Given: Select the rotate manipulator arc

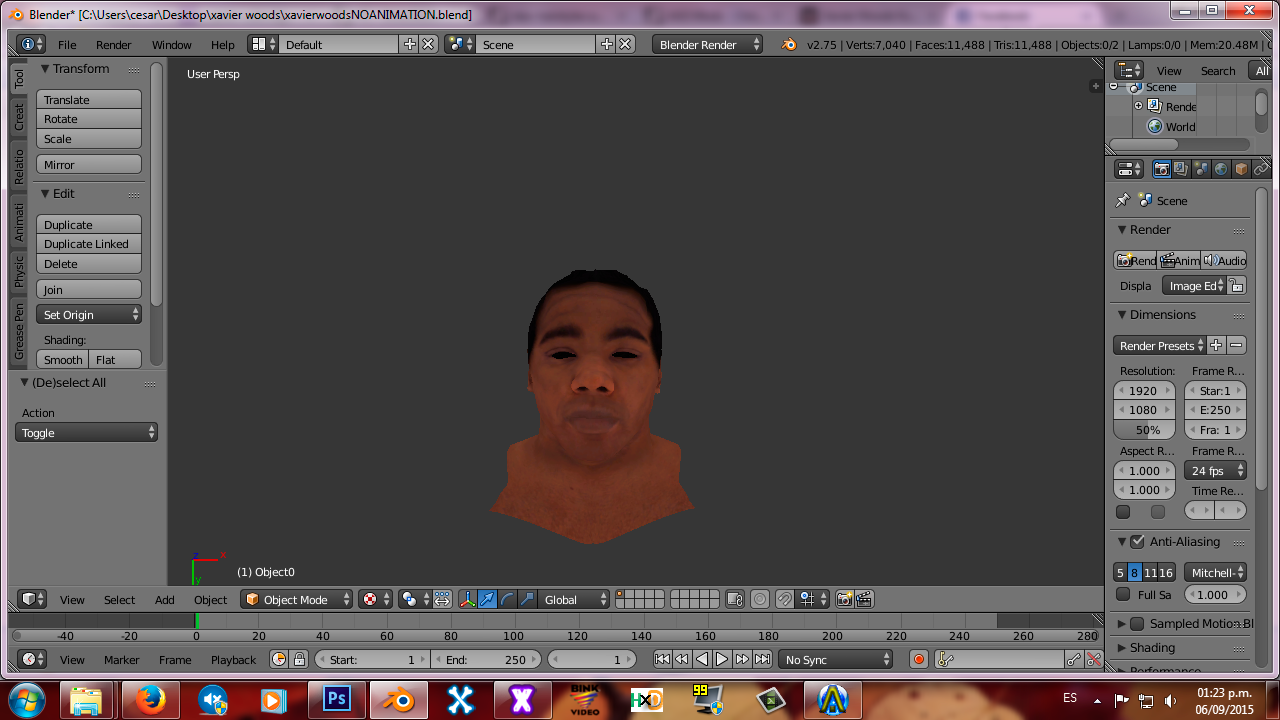Looking at the screenshot, I should click(507, 599).
